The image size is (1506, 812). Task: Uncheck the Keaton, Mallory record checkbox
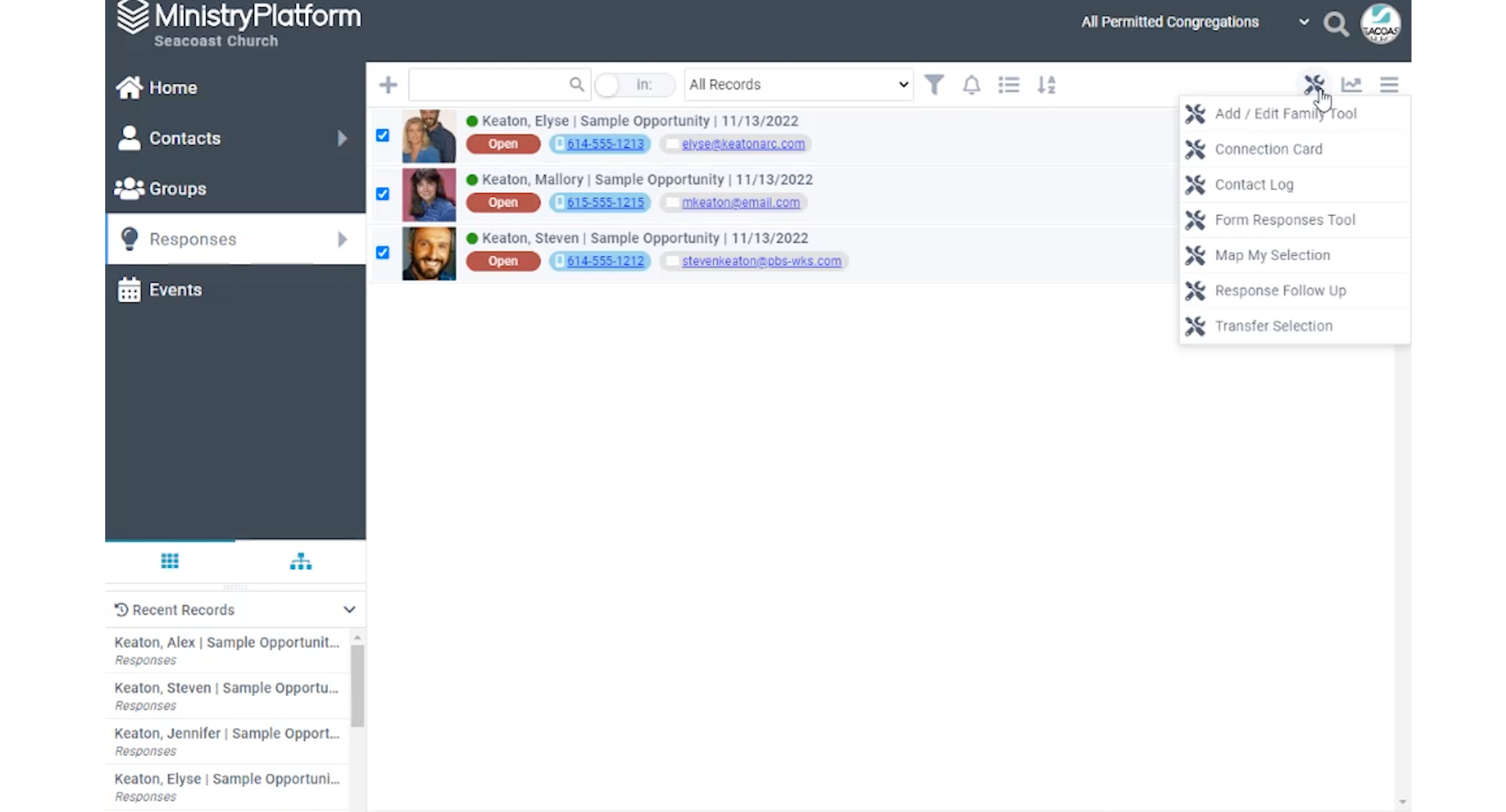pos(382,194)
